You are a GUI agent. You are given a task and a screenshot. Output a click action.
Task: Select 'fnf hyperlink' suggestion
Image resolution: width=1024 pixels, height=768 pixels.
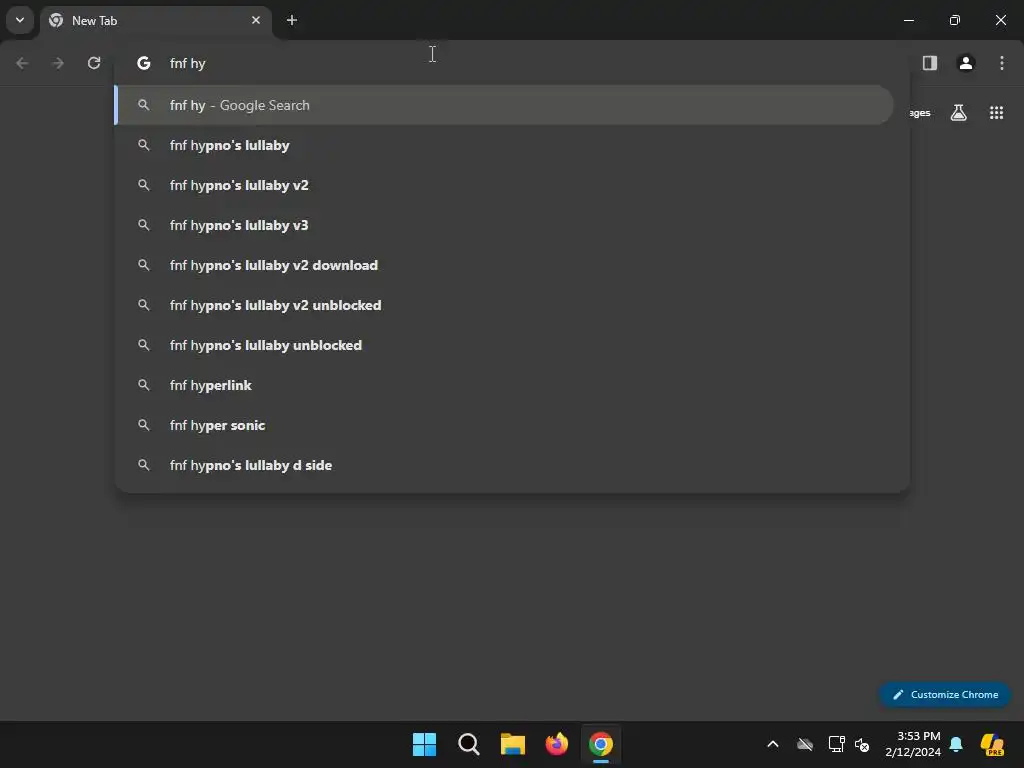(504, 385)
